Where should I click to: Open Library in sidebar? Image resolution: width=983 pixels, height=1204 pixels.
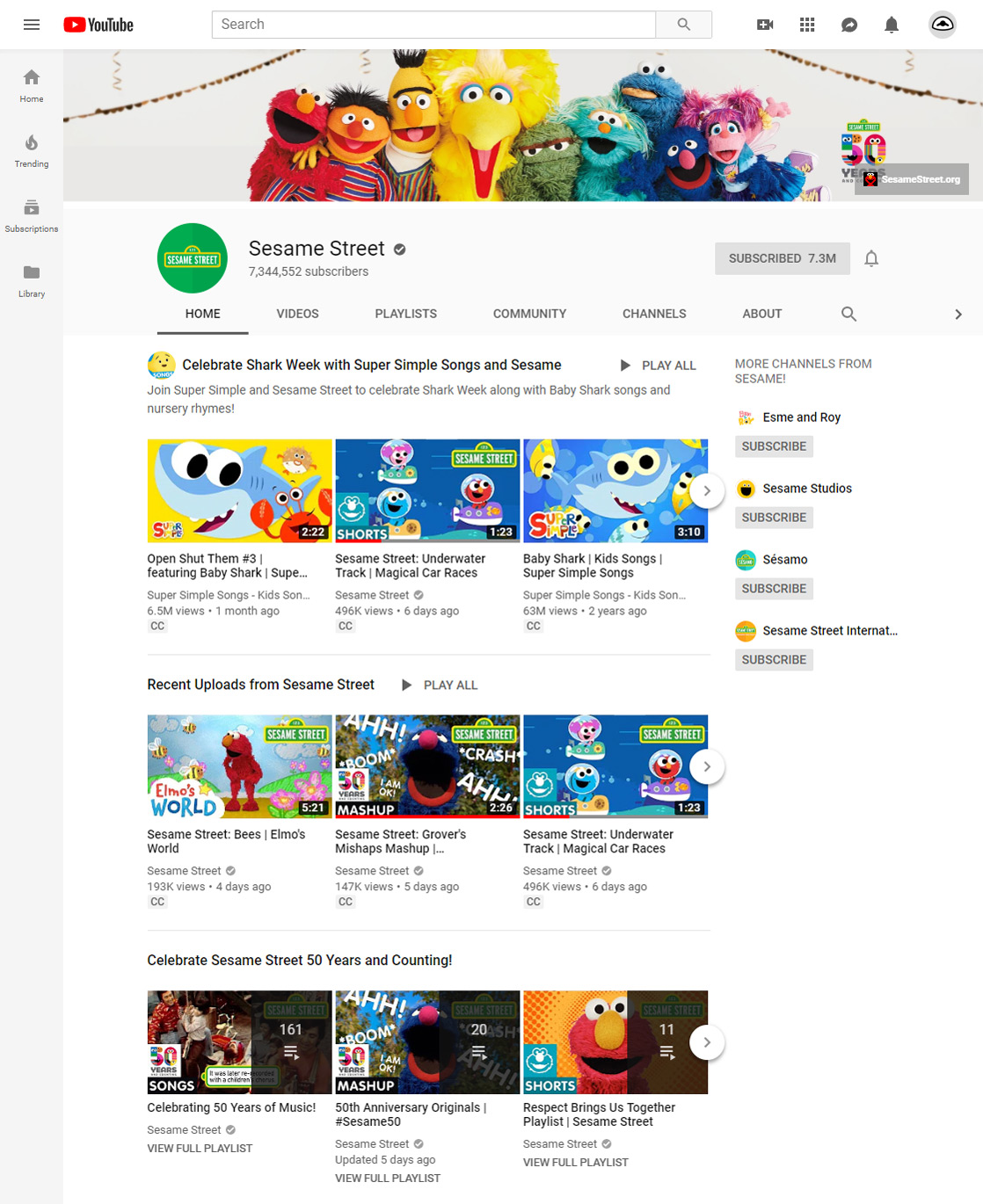32,280
